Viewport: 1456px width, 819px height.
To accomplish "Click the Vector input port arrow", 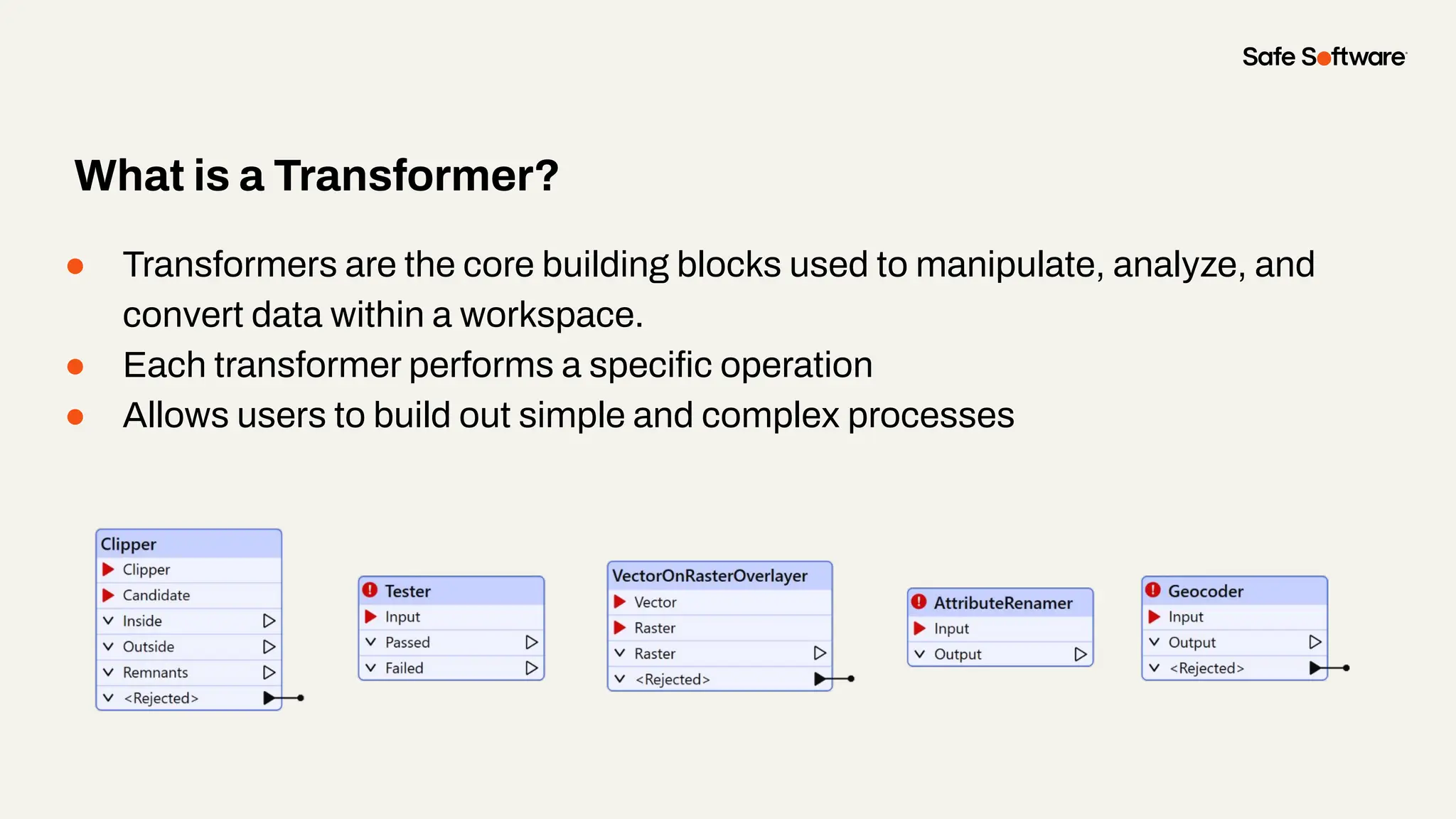I will pyautogui.click(x=620, y=602).
